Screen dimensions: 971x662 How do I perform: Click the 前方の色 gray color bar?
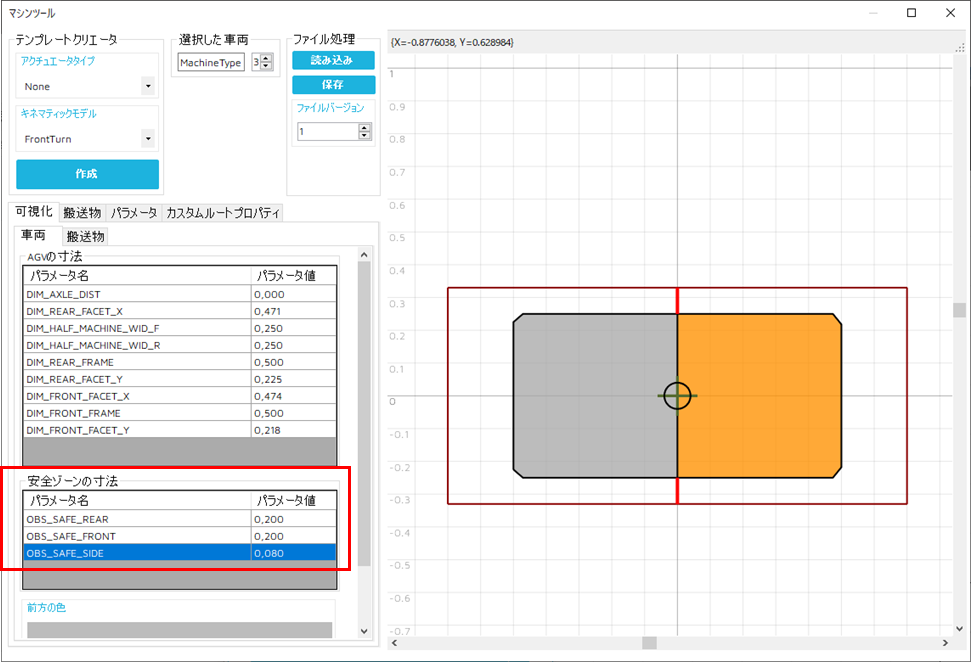point(179,629)
